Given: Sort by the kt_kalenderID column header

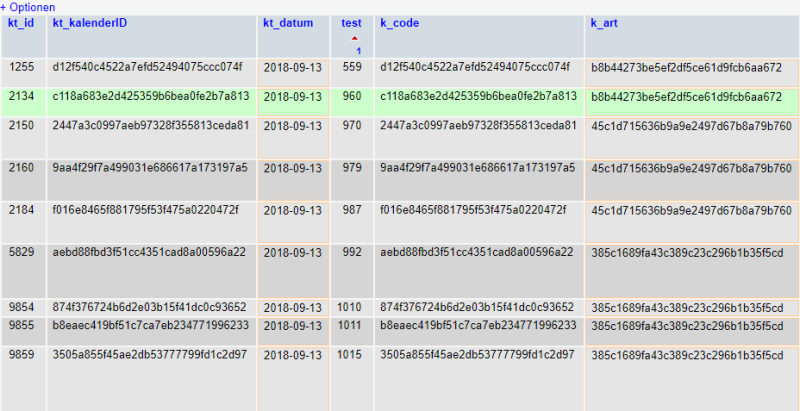Looking at the screenshot, I should pos(89,23).
